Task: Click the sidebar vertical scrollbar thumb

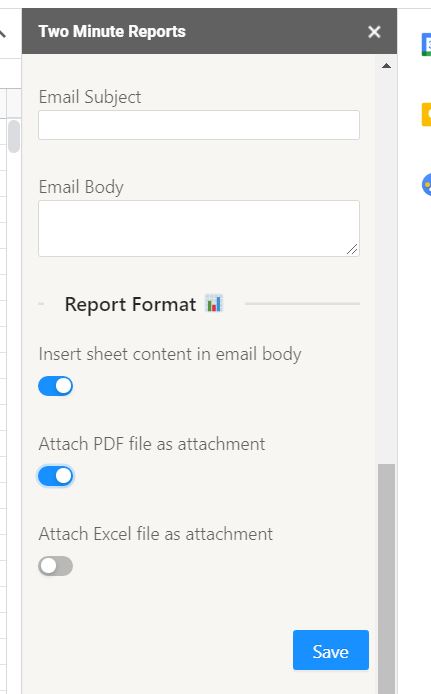Action: (x=386, y=578)
